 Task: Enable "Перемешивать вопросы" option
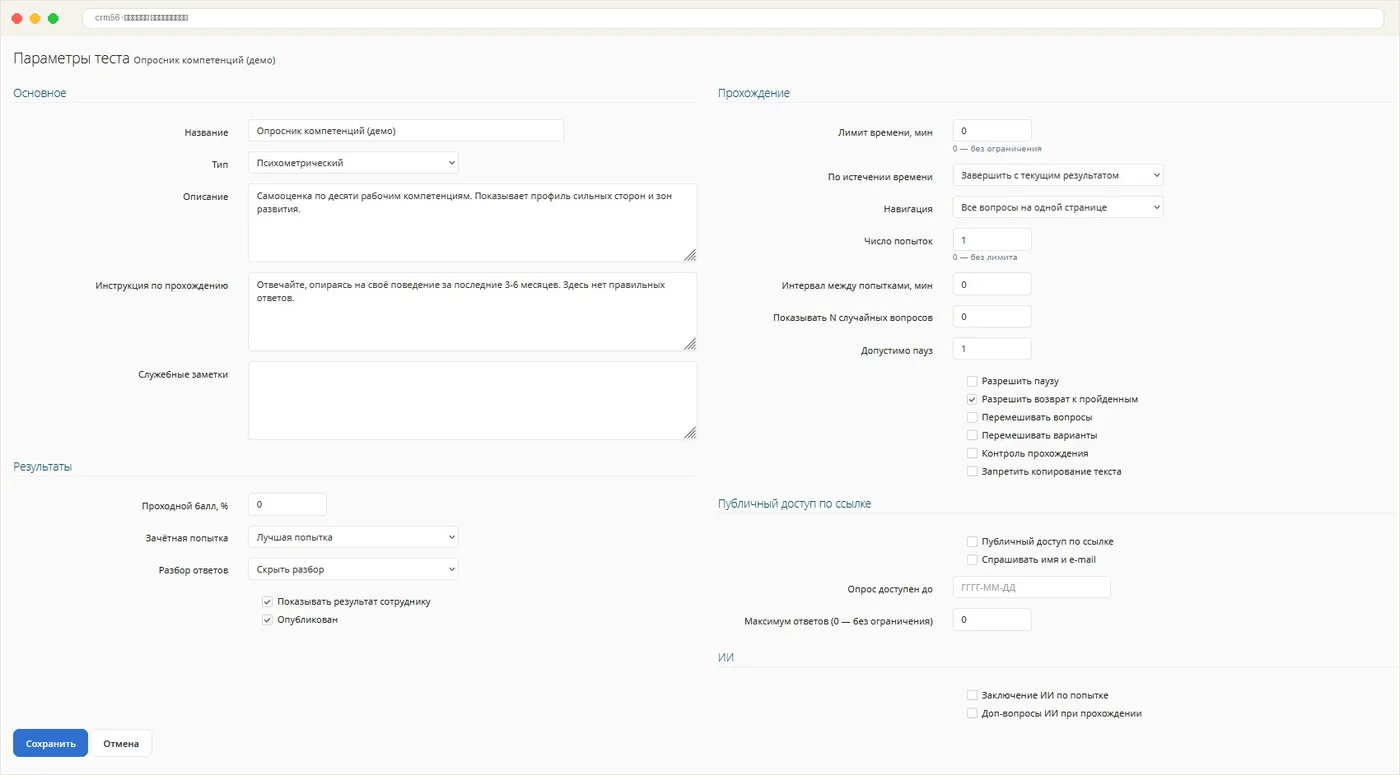(x=972, y=417)
